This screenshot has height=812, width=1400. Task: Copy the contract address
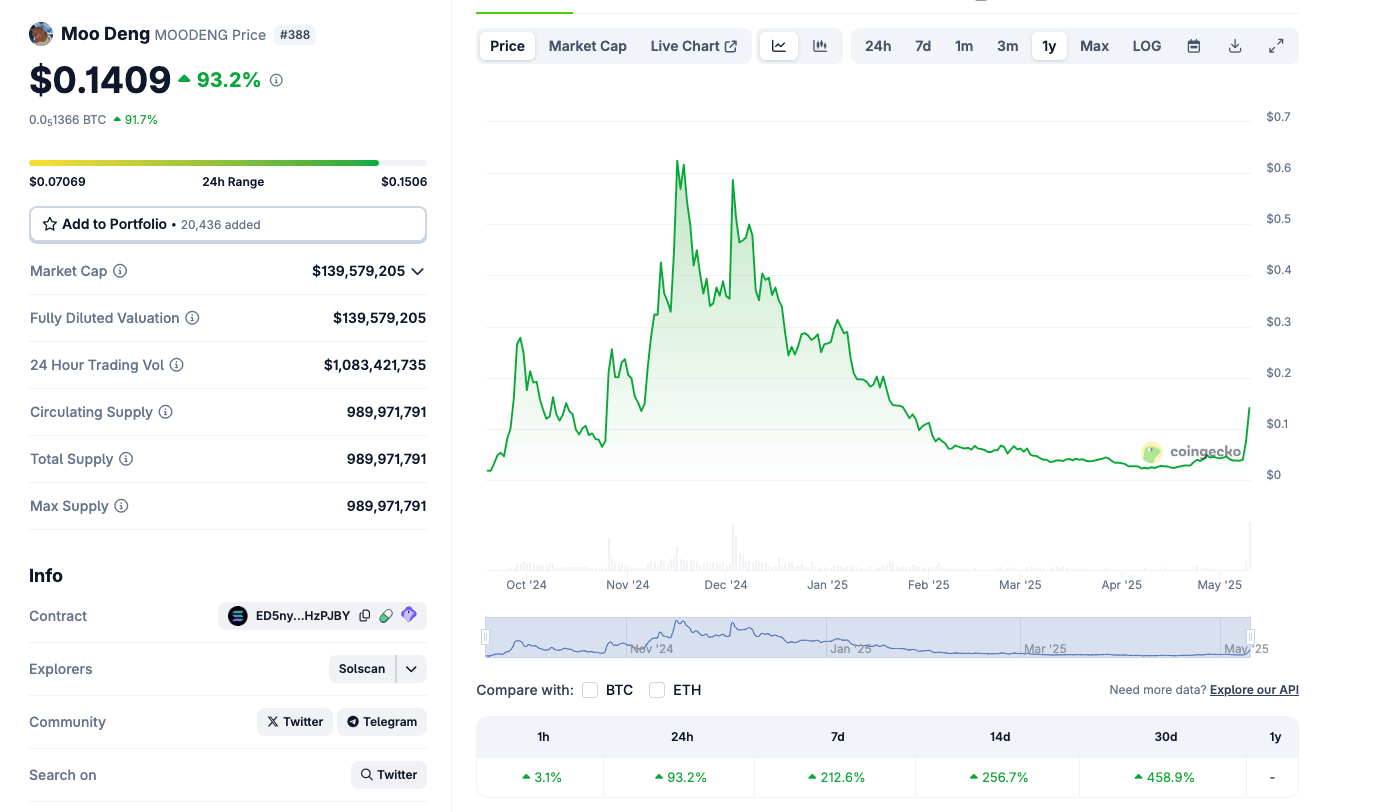(364, 616)
